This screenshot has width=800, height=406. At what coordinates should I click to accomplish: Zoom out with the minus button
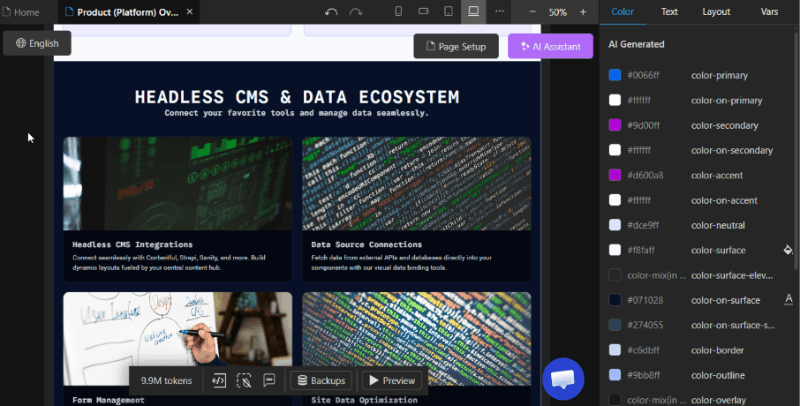pos(532,12)
